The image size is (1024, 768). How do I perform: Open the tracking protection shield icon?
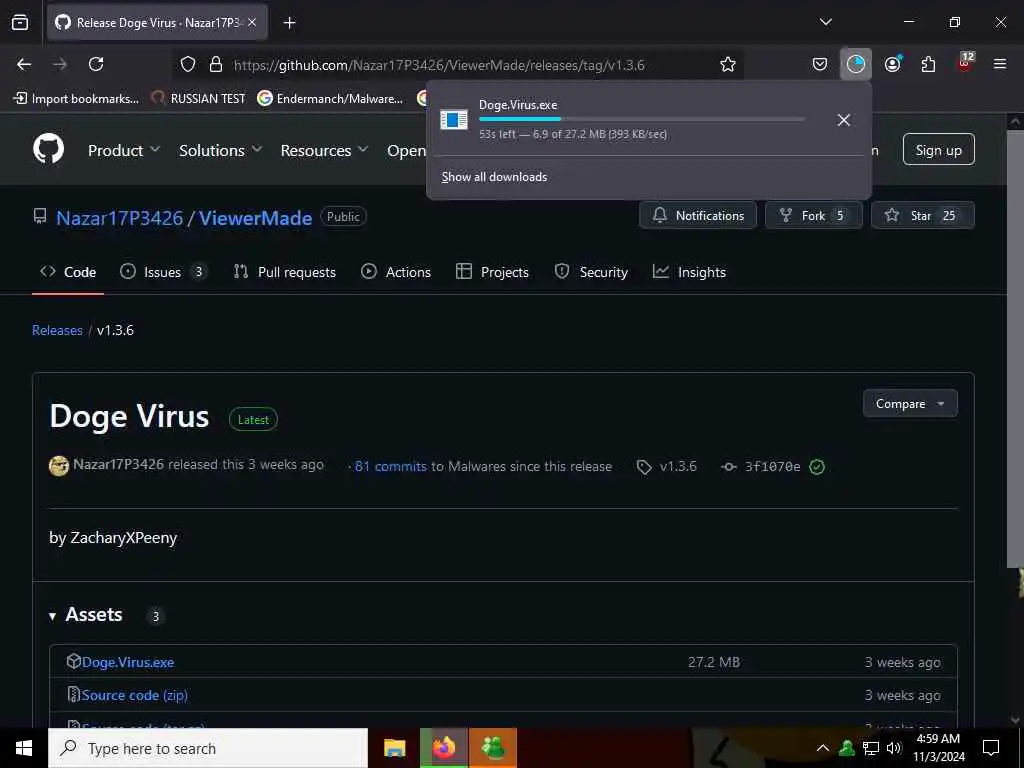(x=188, y=64)
